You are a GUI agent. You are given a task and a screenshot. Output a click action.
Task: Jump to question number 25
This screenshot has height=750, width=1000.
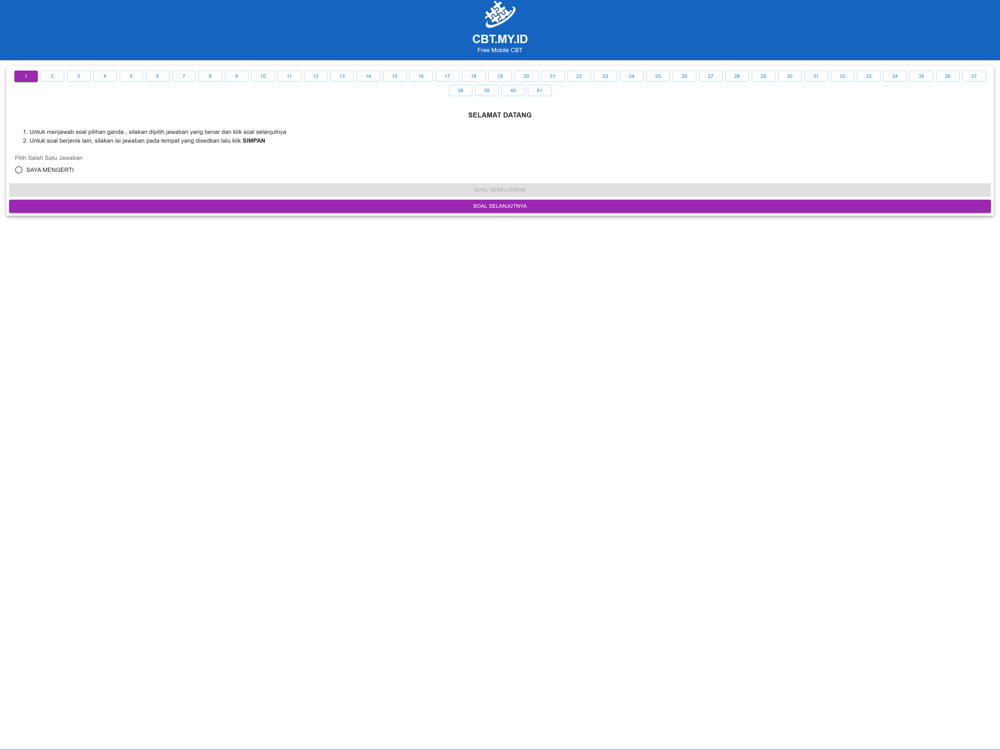point(658,76)
